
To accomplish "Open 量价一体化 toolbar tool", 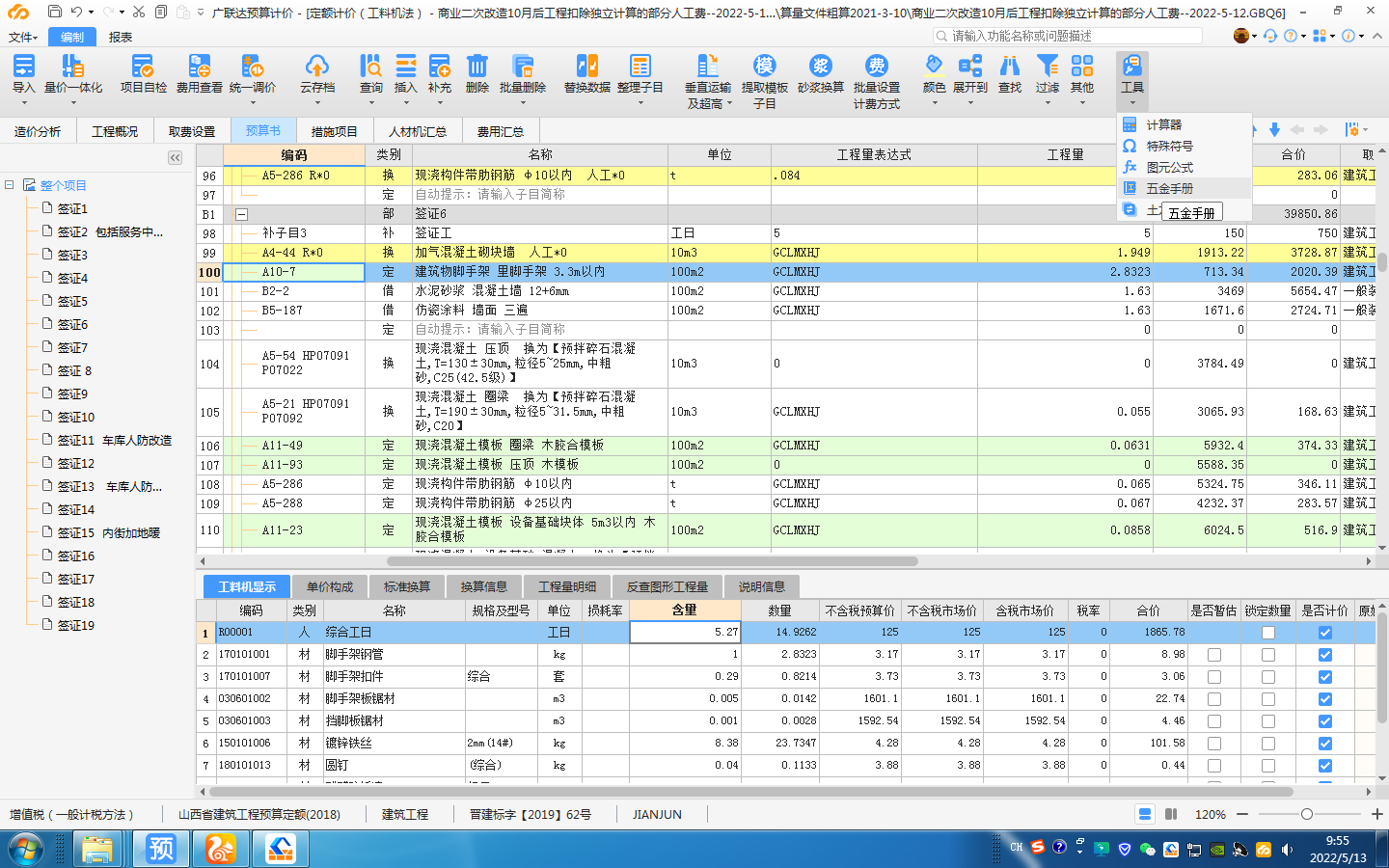I will pos(73,74).
